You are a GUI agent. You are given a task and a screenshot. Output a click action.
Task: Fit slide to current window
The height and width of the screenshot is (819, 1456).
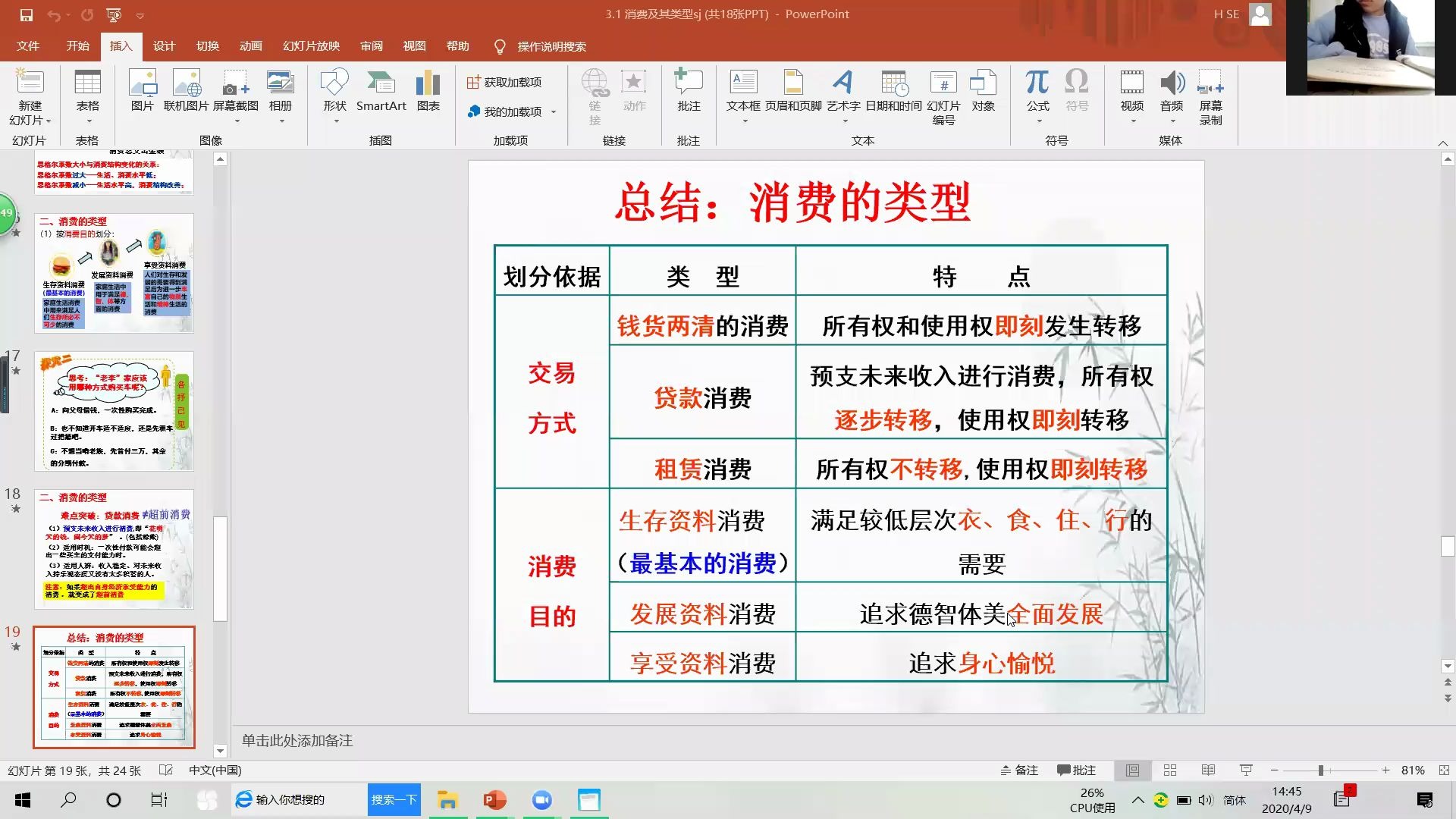point(1443,770)
